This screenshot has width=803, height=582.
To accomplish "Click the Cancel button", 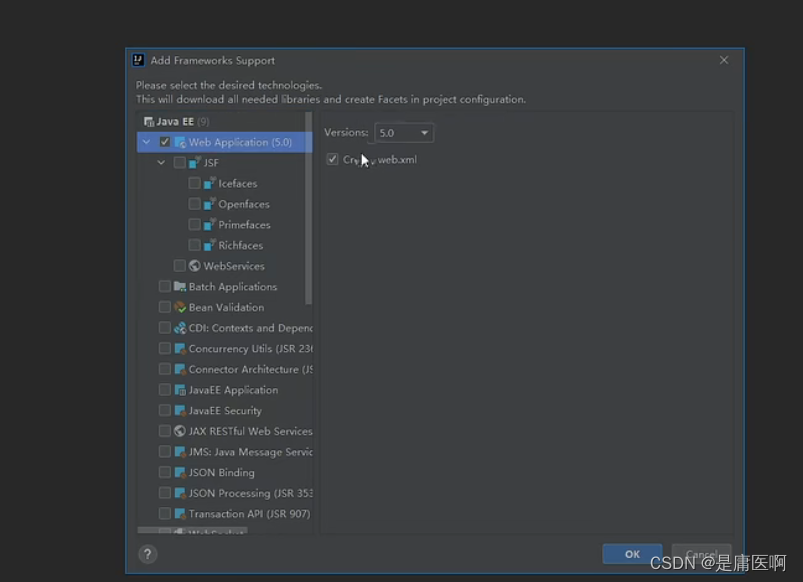I will pos(701,554).
